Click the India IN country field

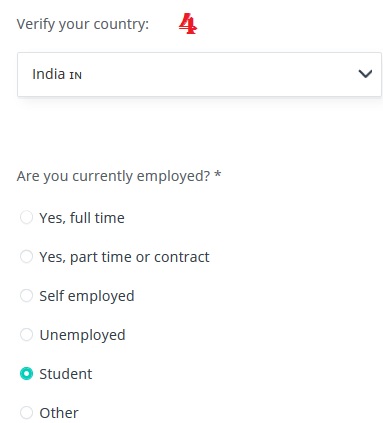199,74
